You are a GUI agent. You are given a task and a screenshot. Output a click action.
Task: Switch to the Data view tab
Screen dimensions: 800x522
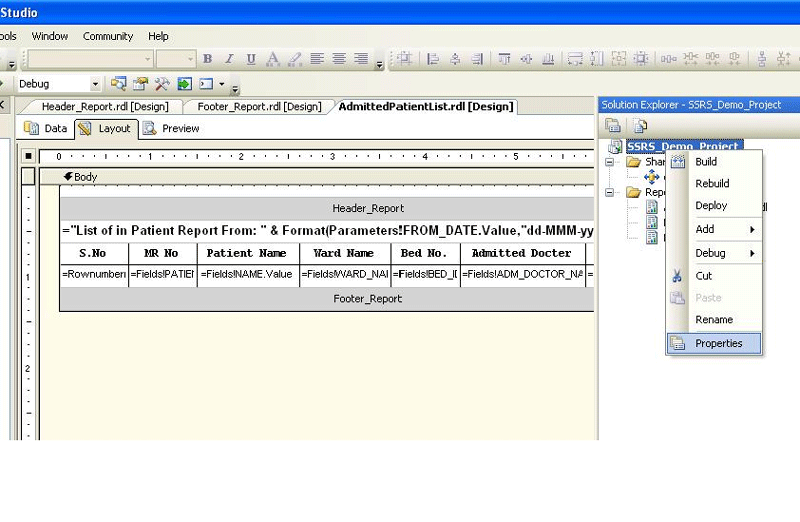click(46, 129)
